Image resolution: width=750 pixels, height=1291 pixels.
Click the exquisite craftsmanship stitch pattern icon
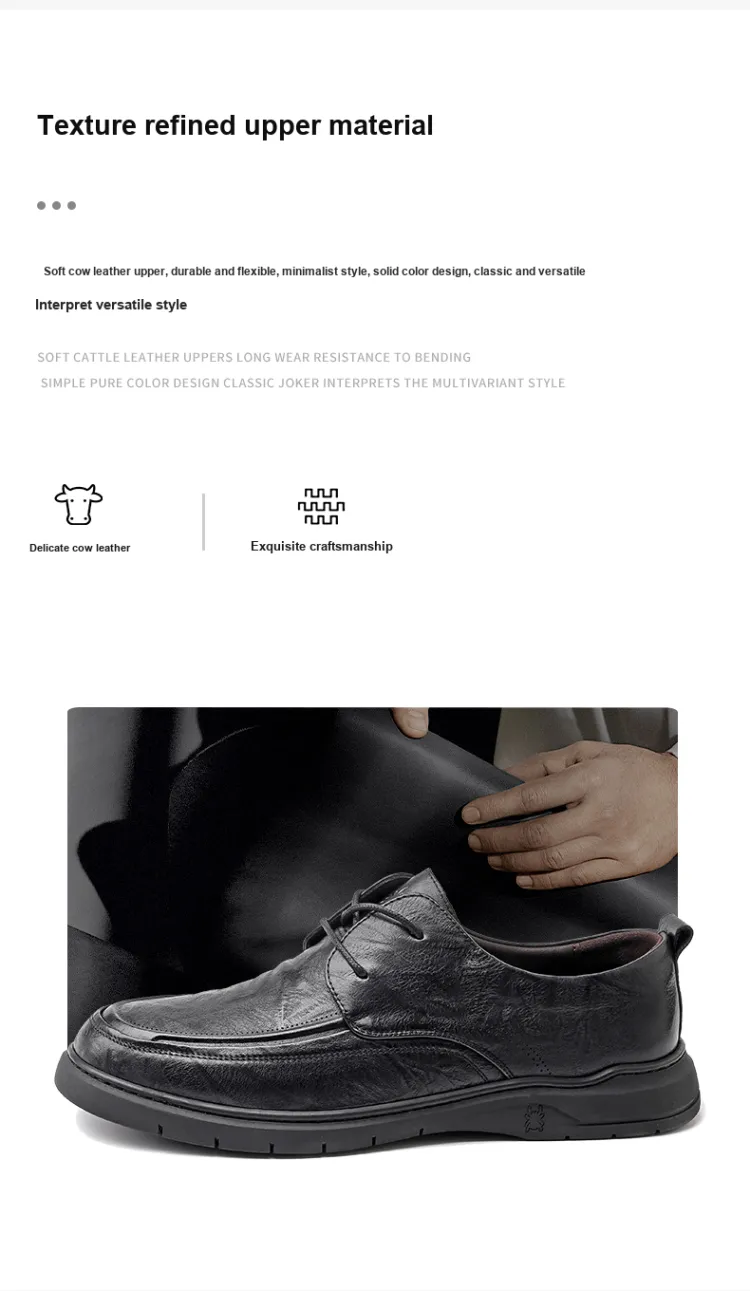(x=321, y=506)
